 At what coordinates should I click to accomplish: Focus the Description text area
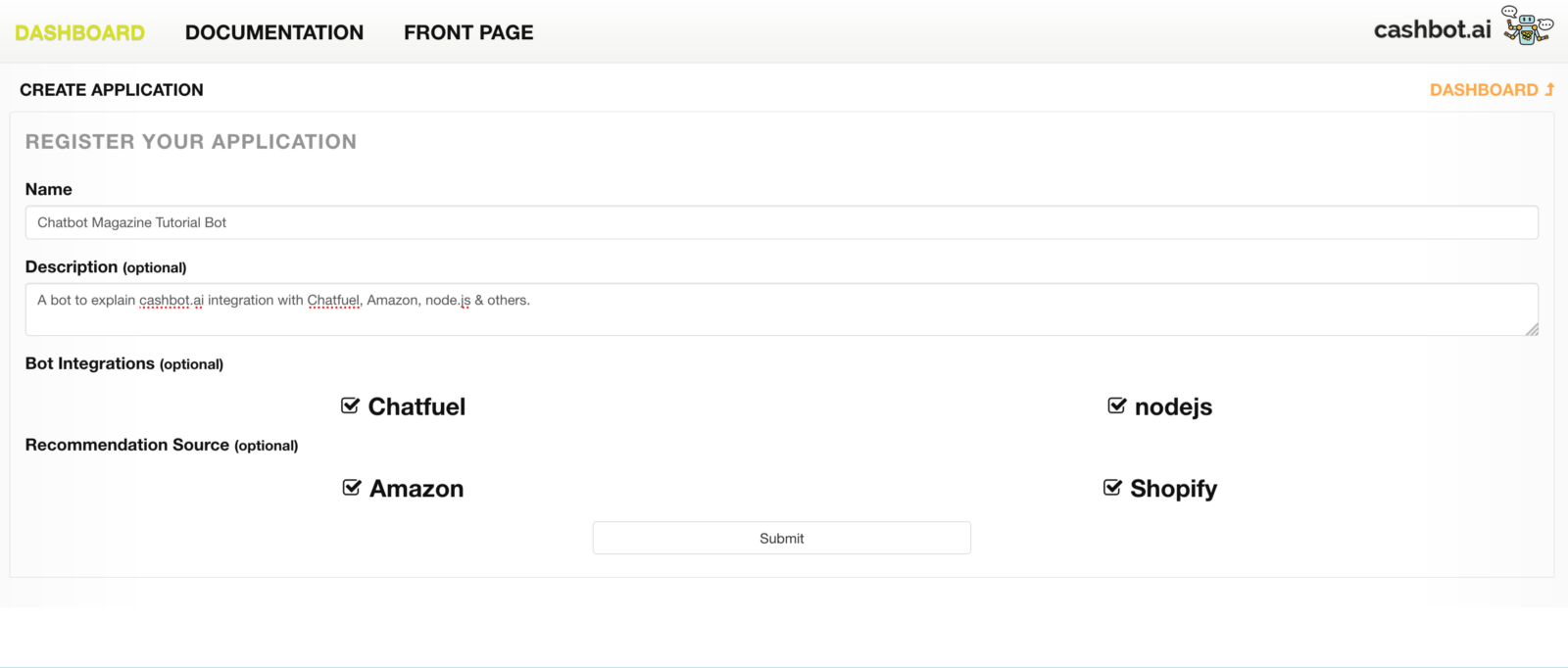point(781,310)
